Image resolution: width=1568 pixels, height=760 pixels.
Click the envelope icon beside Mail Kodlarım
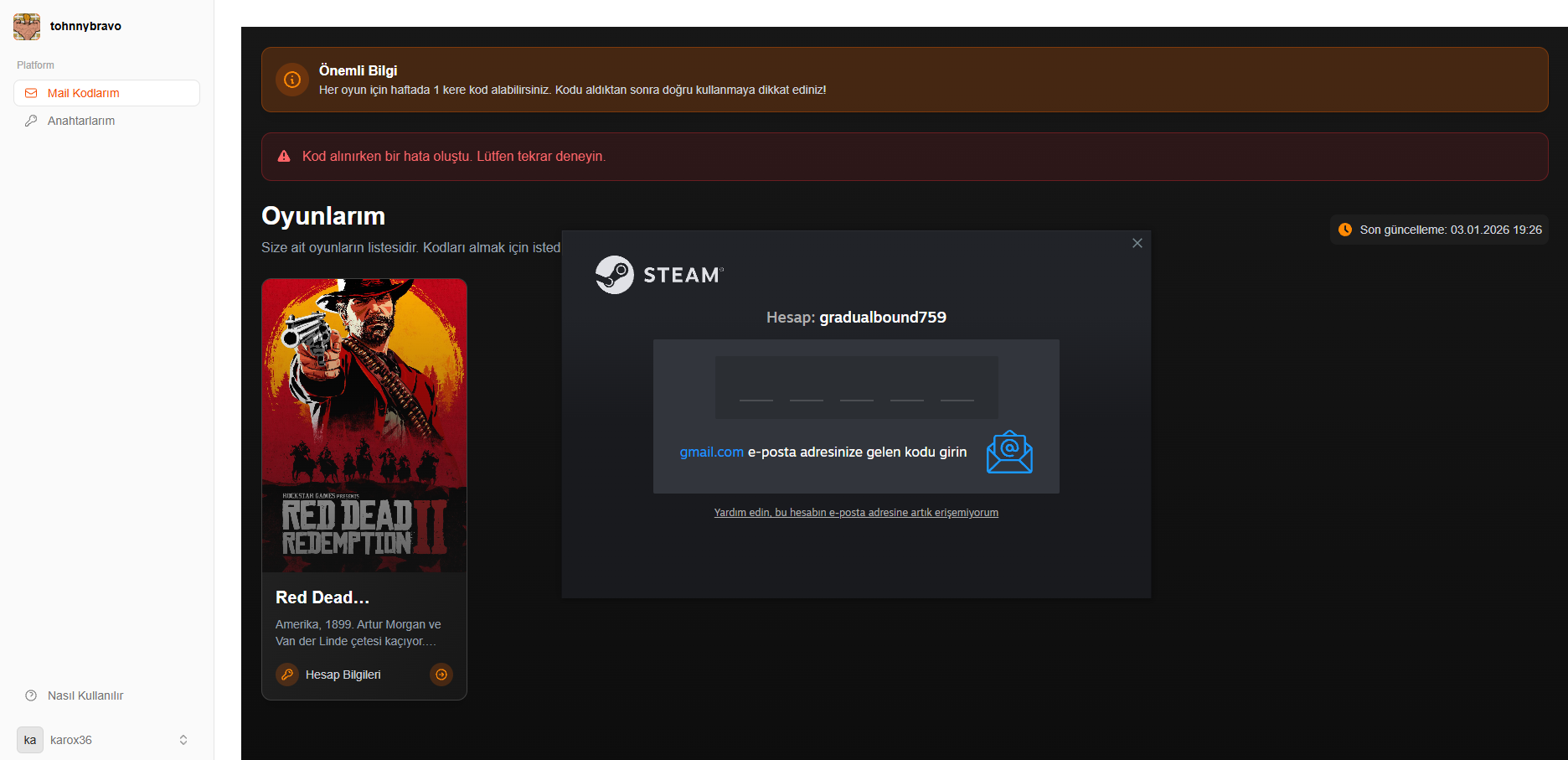pos(31,93)
